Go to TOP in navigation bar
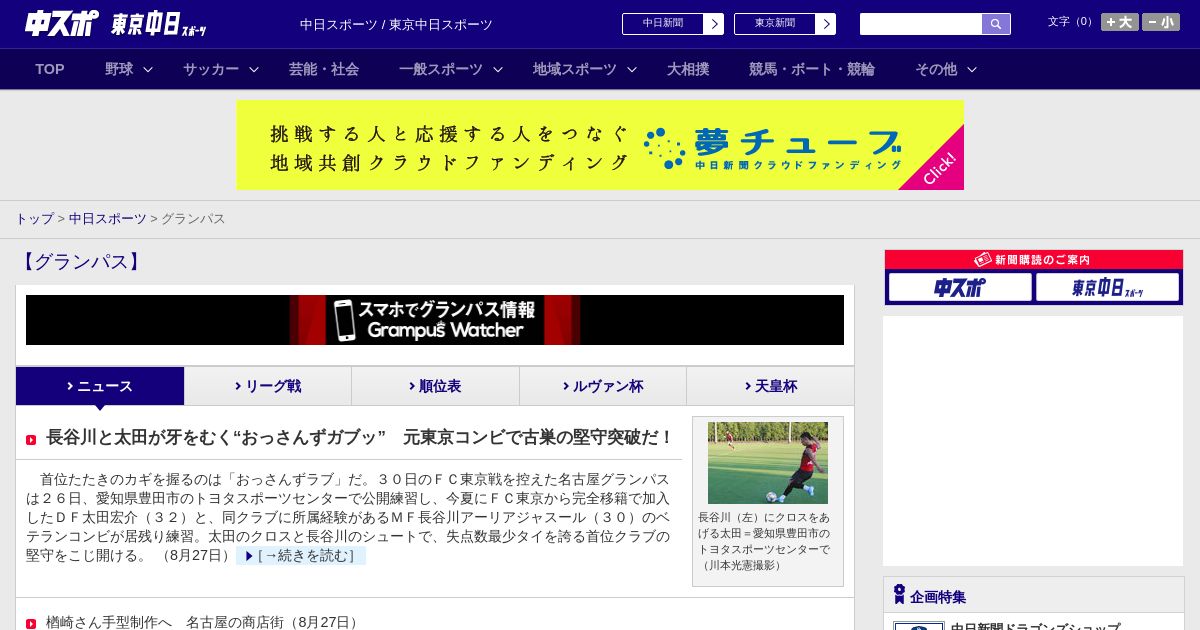This screenshot has width=1200, height=630. [x=50, y=69]
